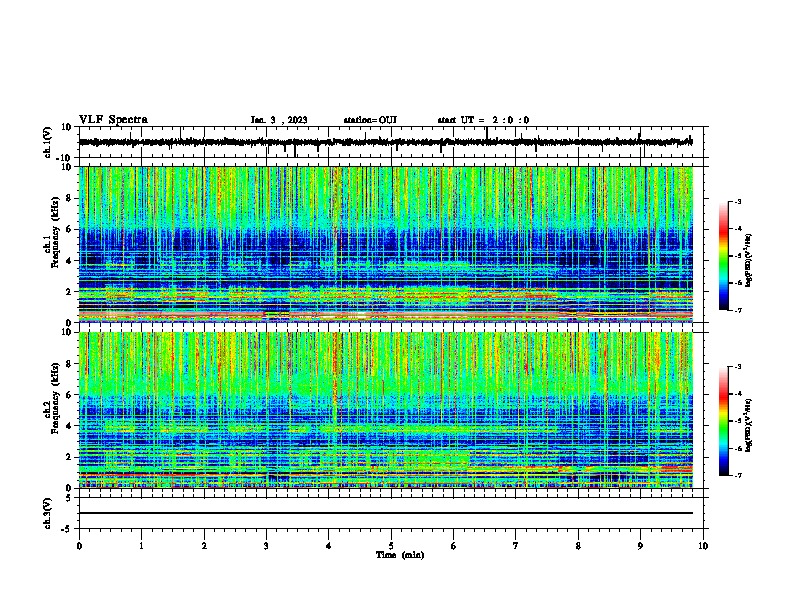Click the "station=OUI" header label
792x612 pixels.
(370, 120)
